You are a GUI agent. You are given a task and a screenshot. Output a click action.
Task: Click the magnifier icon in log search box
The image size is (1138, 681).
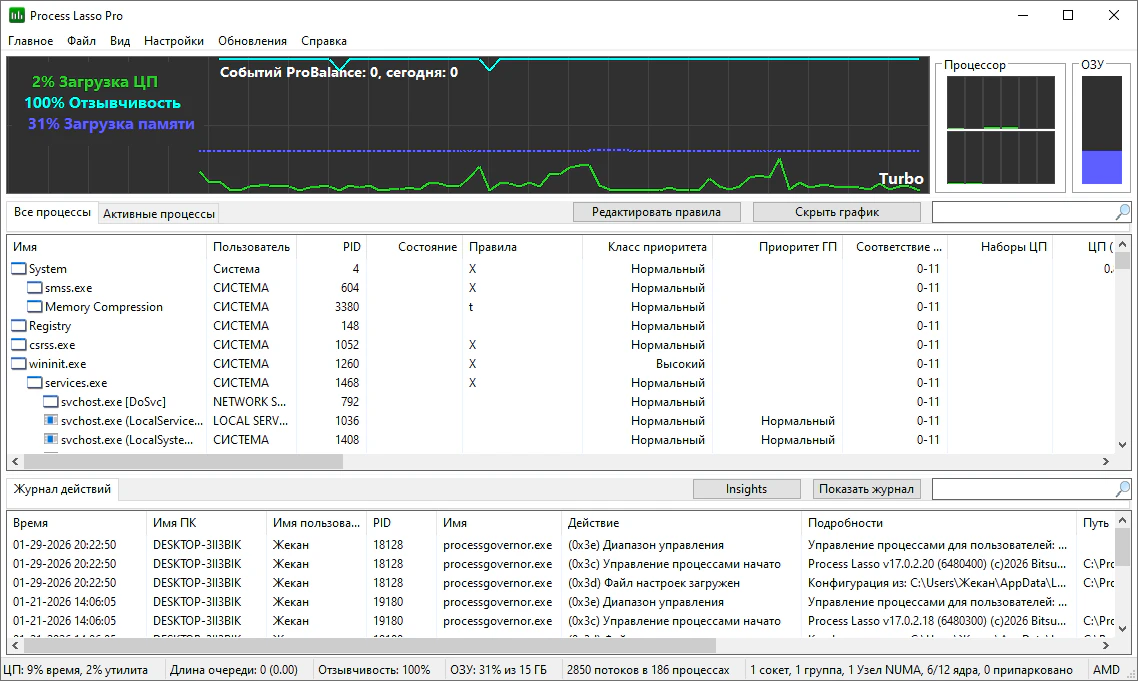click(x=1122, y=489)
